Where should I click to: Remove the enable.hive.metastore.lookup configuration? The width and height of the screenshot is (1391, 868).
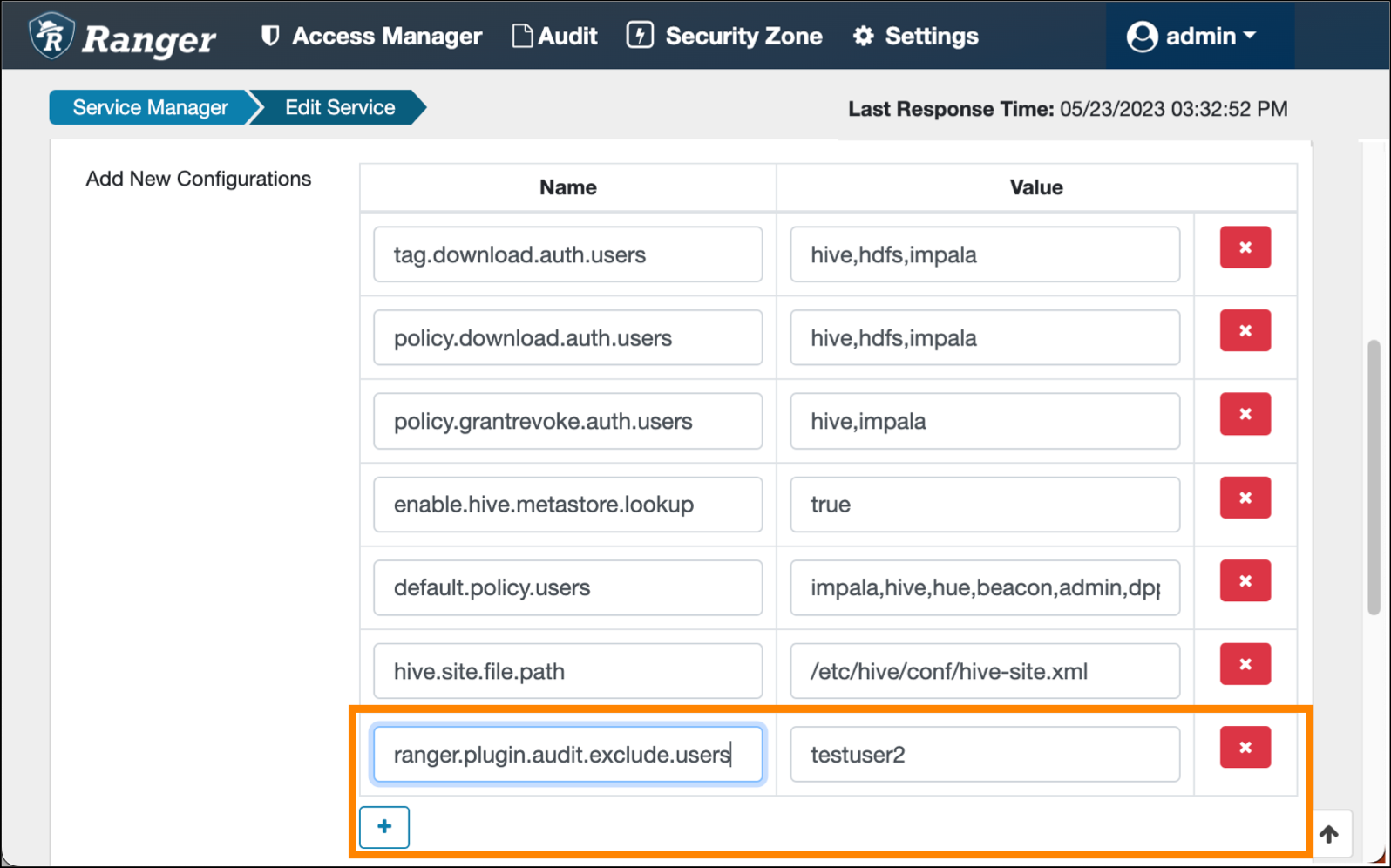(x=1245, y=498)
